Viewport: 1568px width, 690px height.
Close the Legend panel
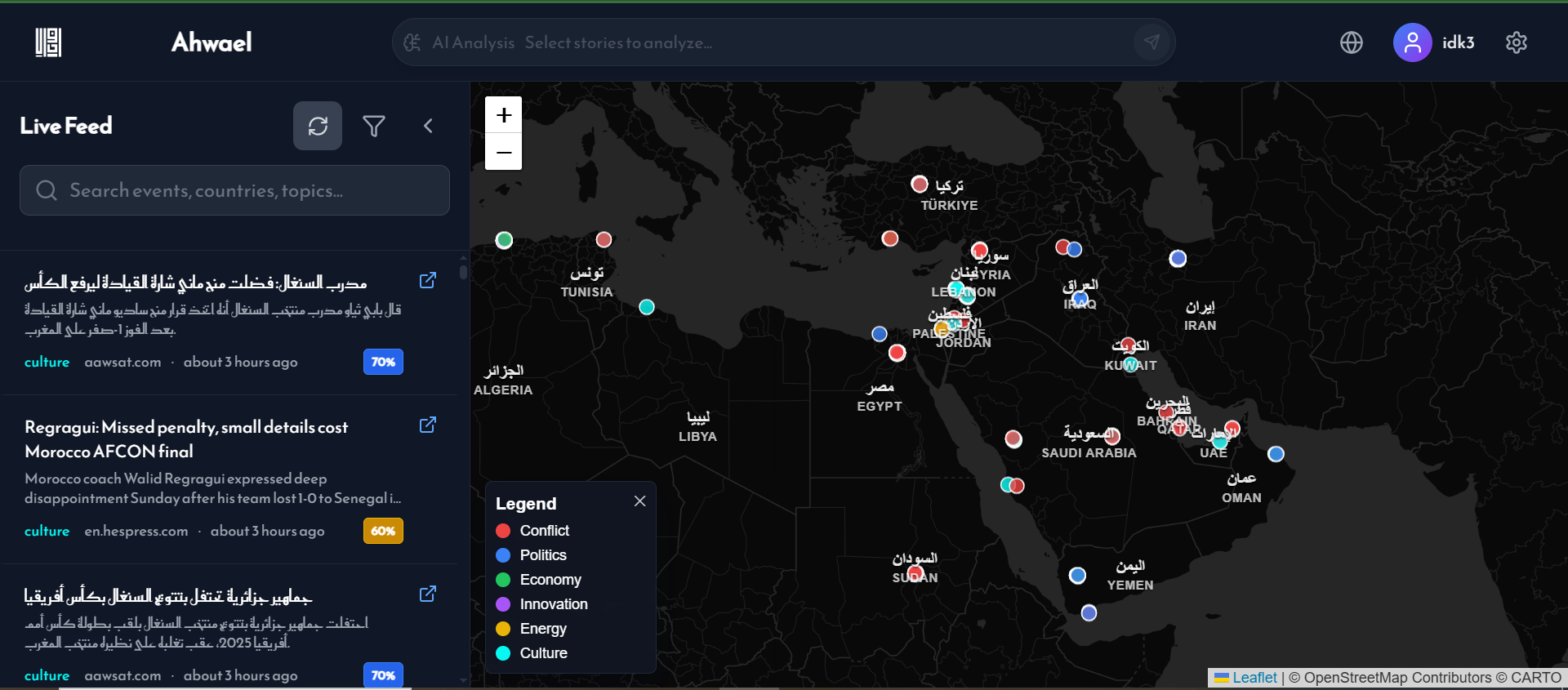coord(639,501)
